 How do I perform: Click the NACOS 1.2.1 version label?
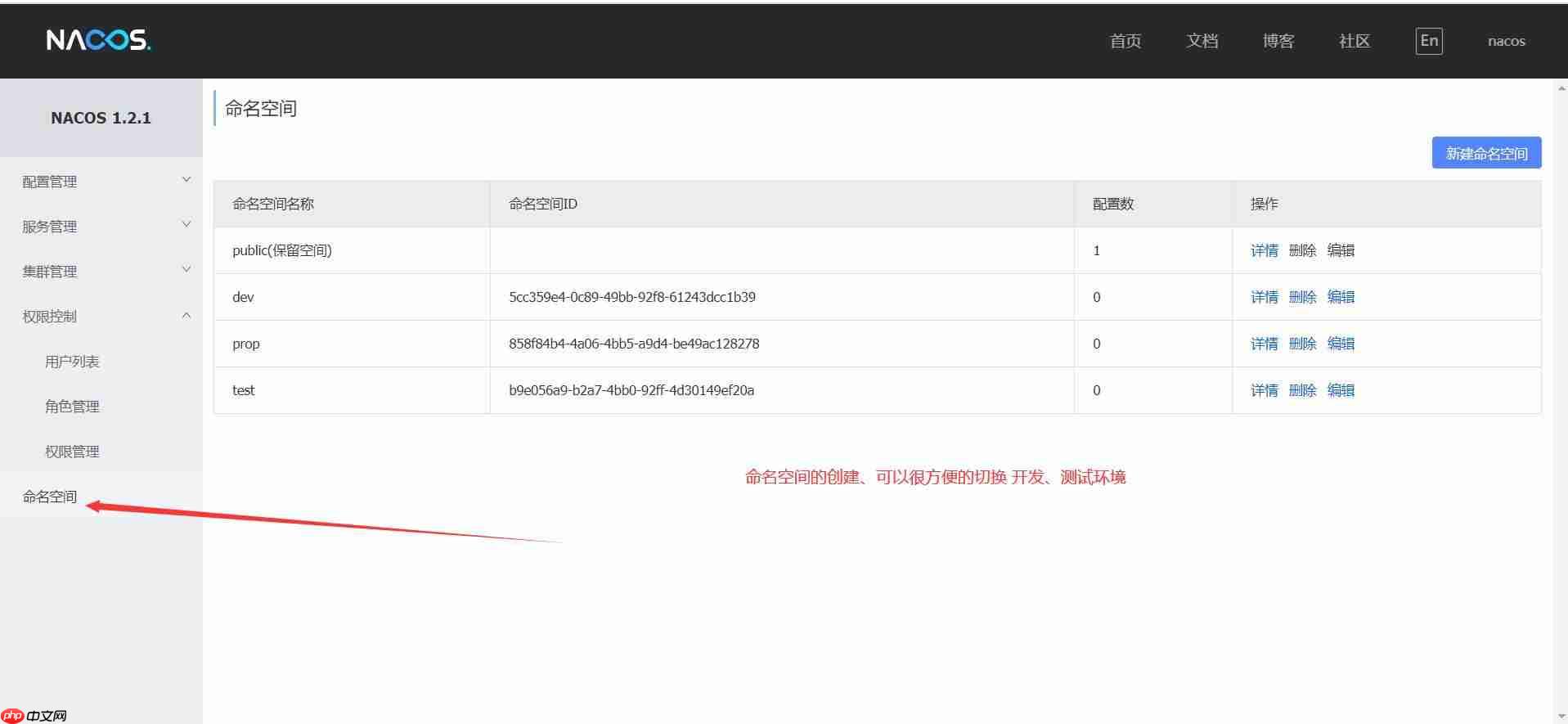(x=101, y=118)
